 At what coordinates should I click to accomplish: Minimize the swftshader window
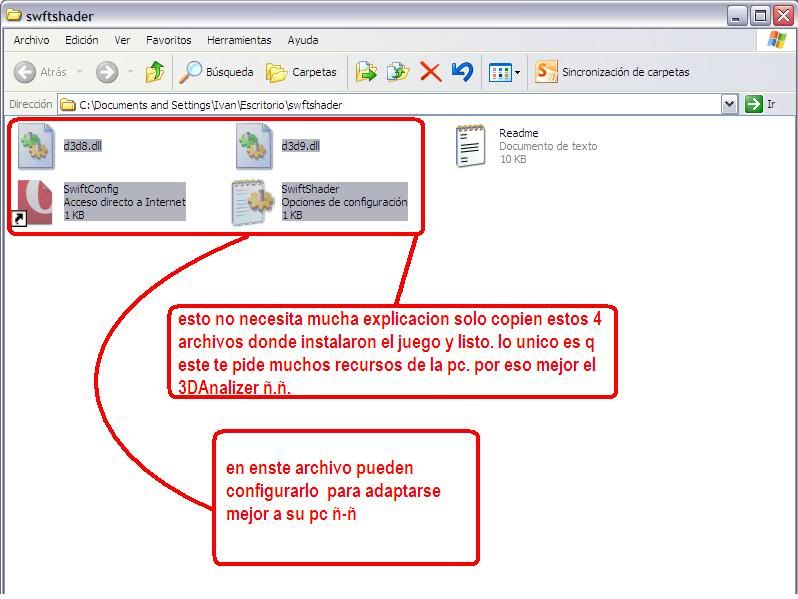point(736,16)
